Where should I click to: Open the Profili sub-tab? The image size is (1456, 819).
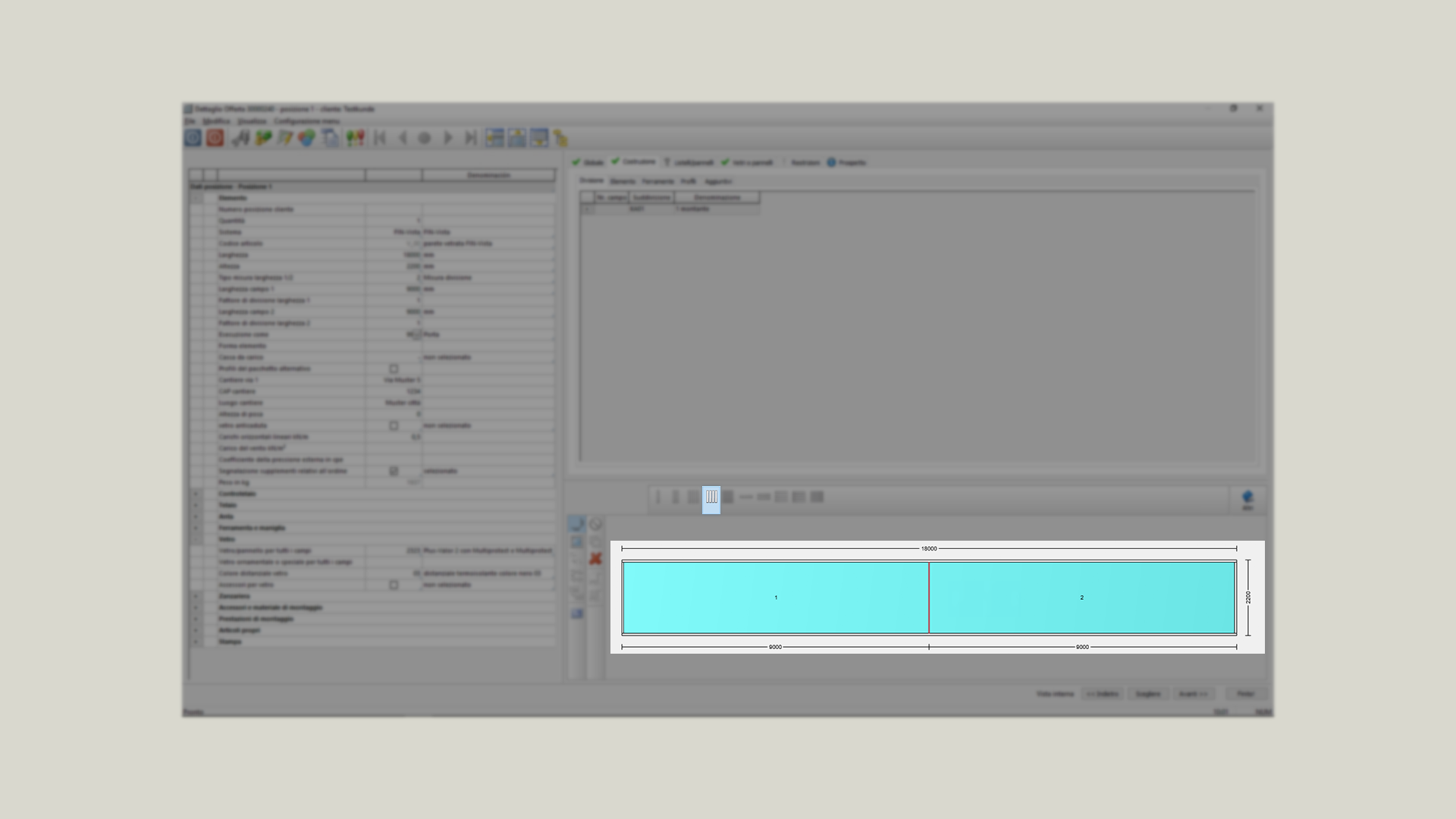[689, 182]
